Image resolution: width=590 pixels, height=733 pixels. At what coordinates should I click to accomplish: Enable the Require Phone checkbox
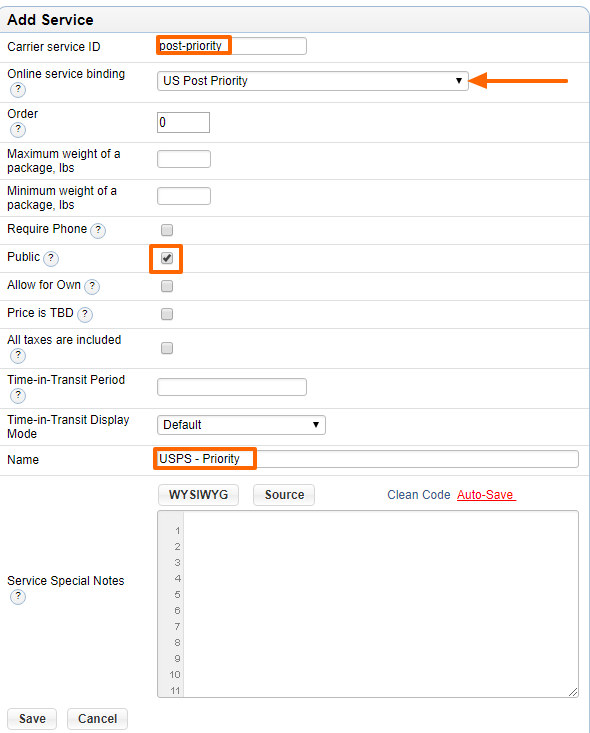point(167,230)
